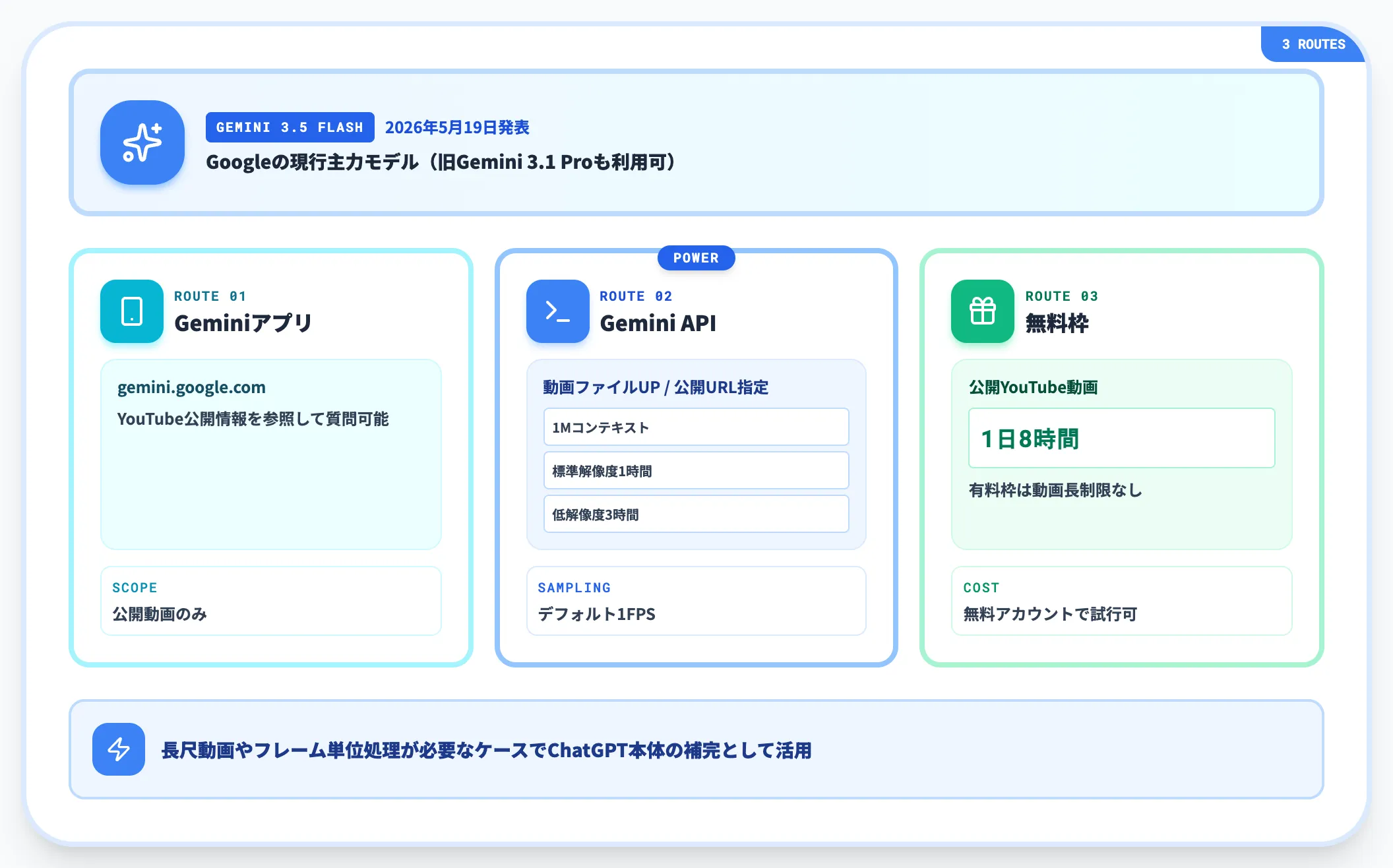Click the 3 ROUTES badge

pos(1313,44)
